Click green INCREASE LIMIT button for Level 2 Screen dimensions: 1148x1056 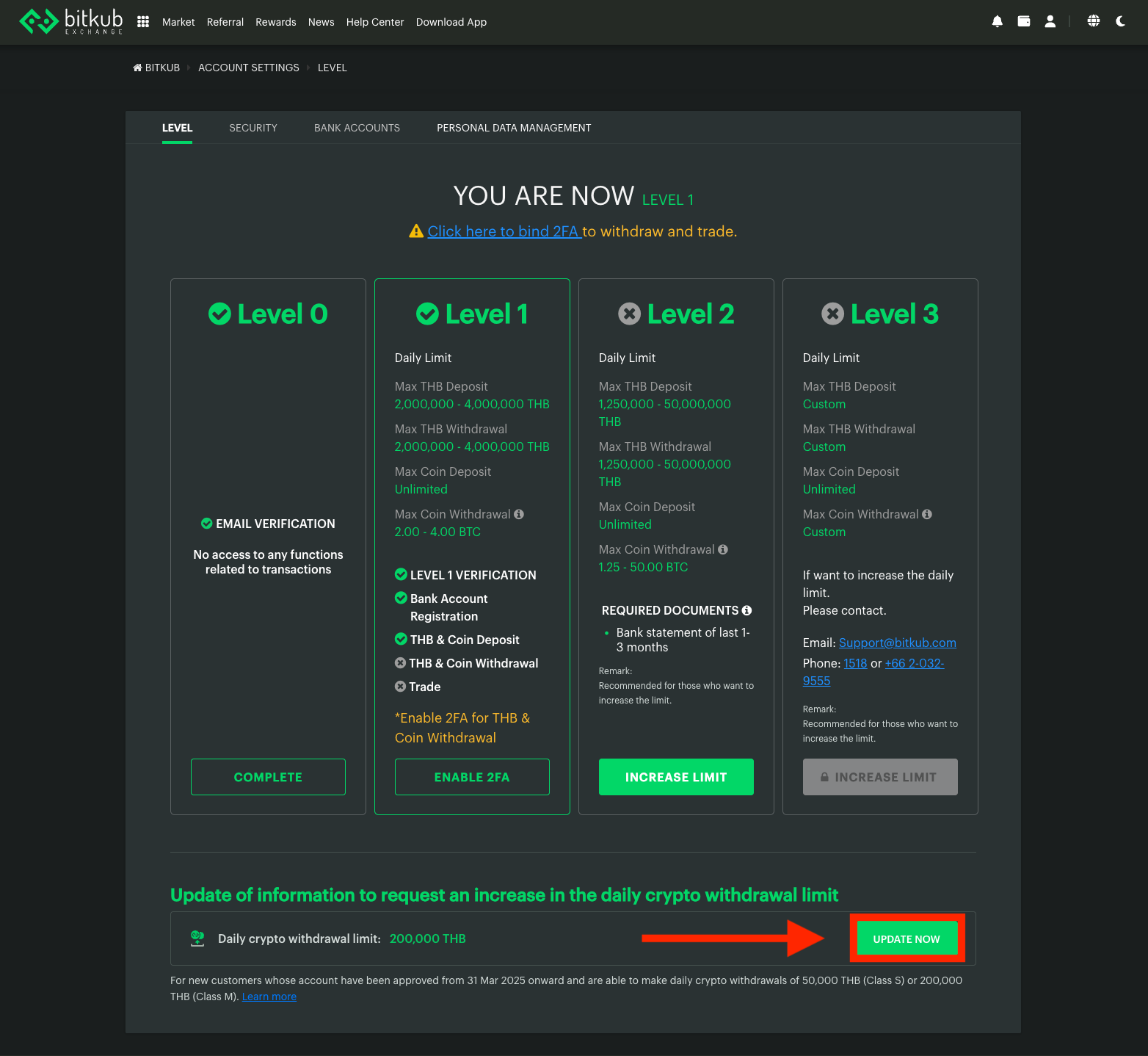676,777
